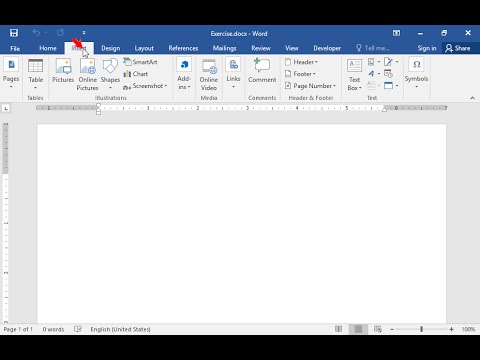This screenshot has width=480, height=360.
Task: Open the Screenshot dropdown
Action: tap(145, 86)
